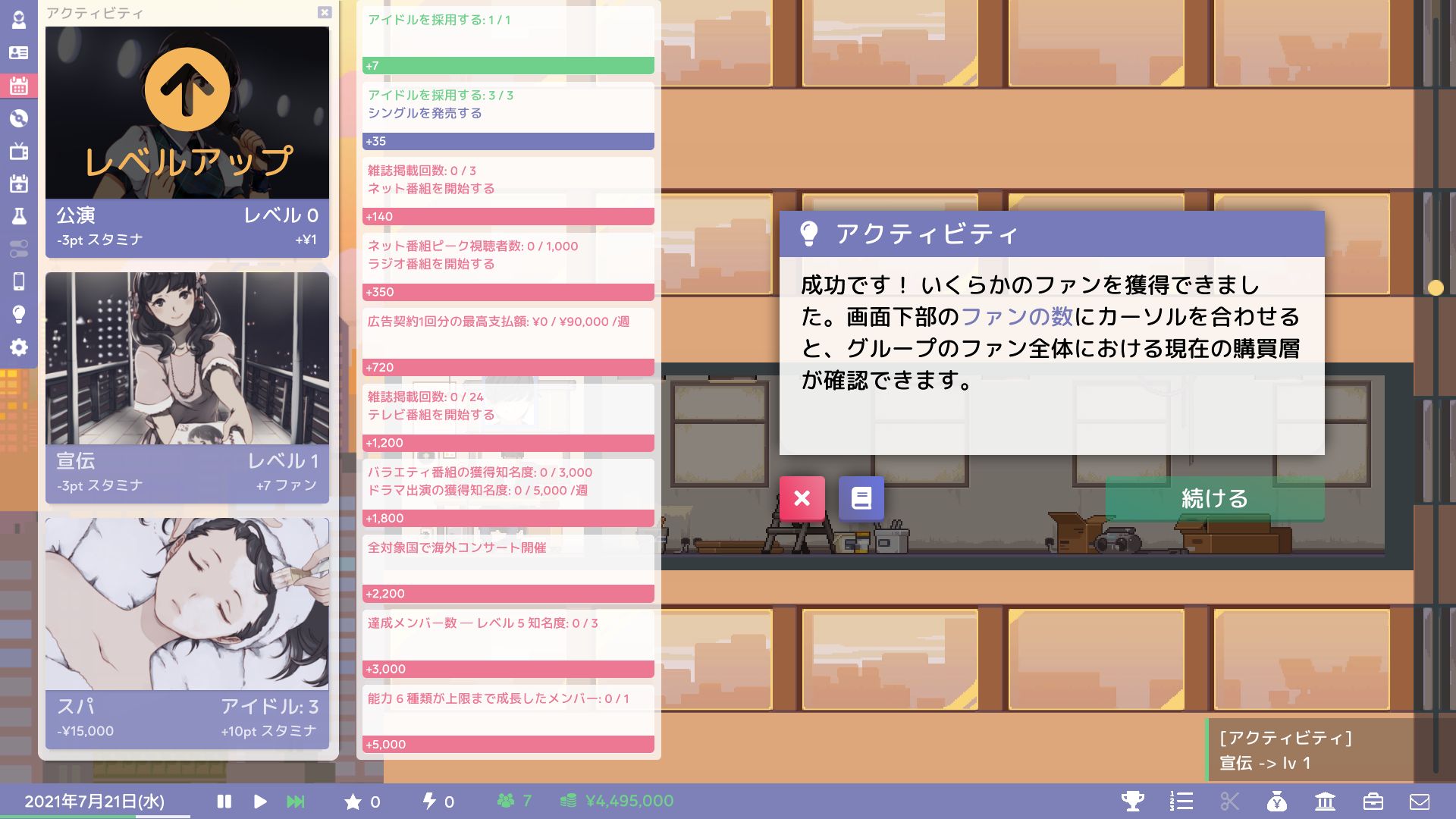Open the TV media sidebar icon

[18, 151]
